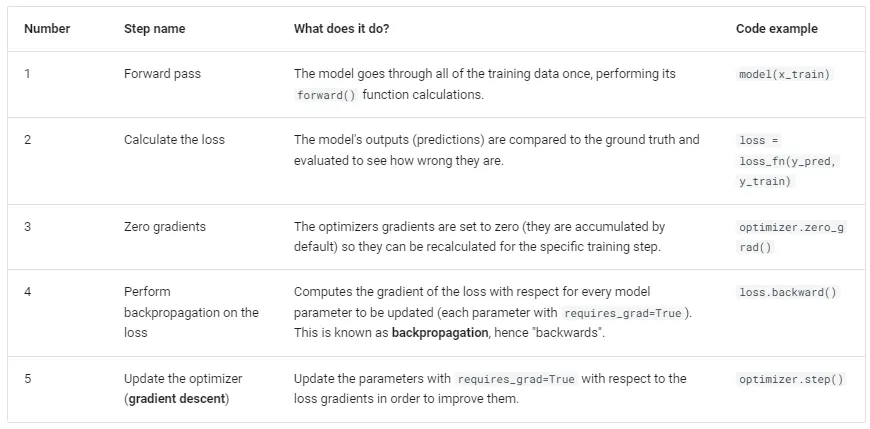This screenshot has width=870, height=429.
Task: Click "Perform backpropagation on the loss" cell
Action: coord(191,312)
